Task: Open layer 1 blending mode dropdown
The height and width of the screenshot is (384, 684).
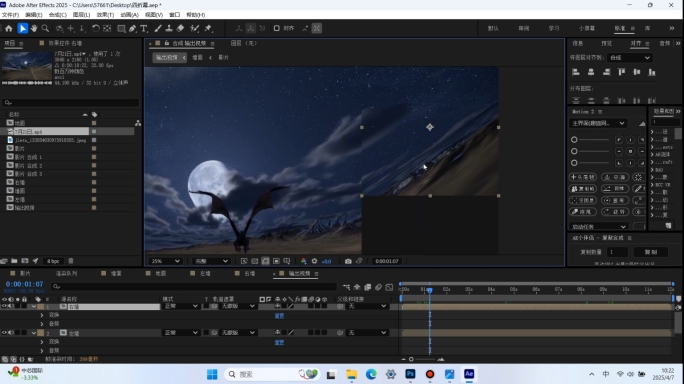Action: 181,306
